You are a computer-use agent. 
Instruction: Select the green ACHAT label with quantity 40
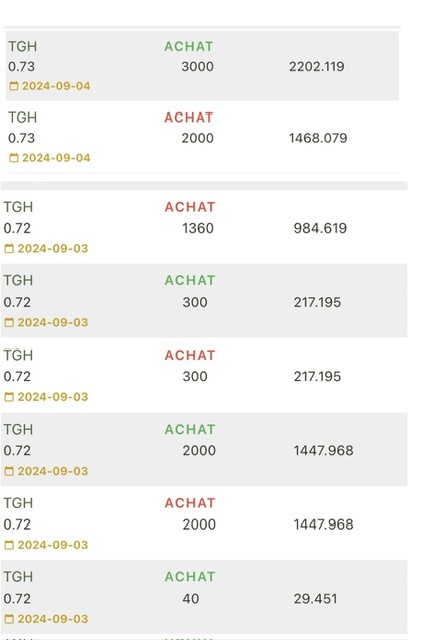pyautogui.click(x=190, y=577)
